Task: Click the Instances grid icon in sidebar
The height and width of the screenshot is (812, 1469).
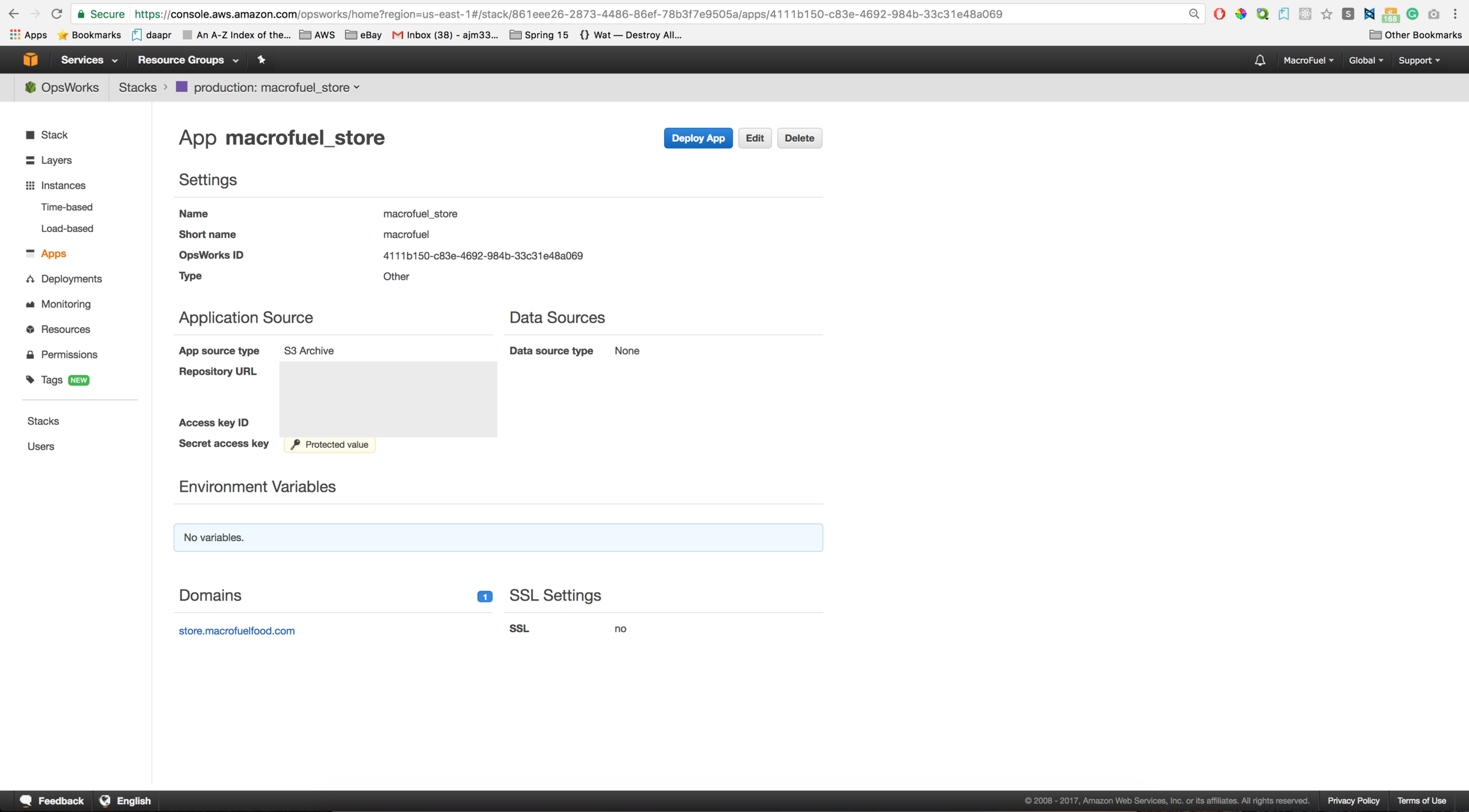Action: (31, 186)
